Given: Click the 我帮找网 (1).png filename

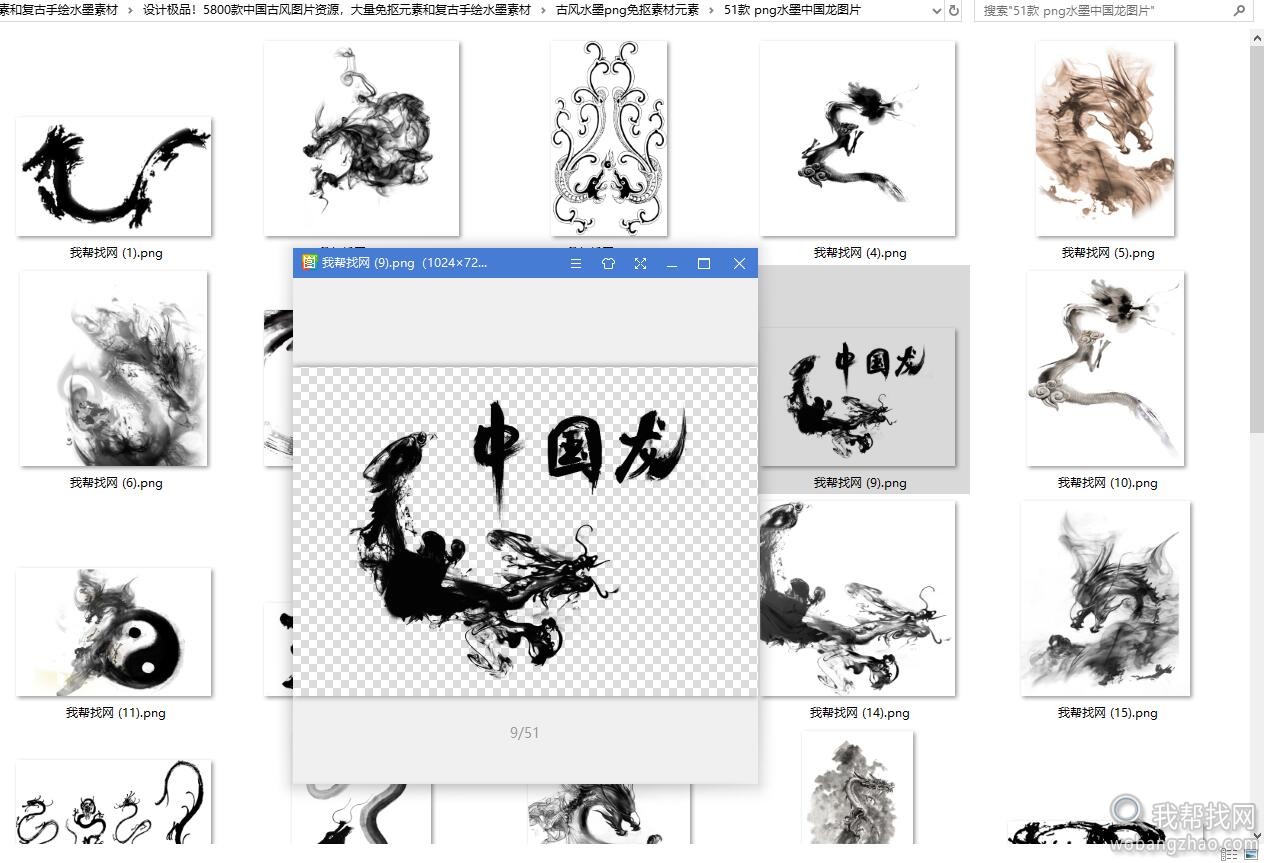Looking at the screenshot, I should pos(116,253).
